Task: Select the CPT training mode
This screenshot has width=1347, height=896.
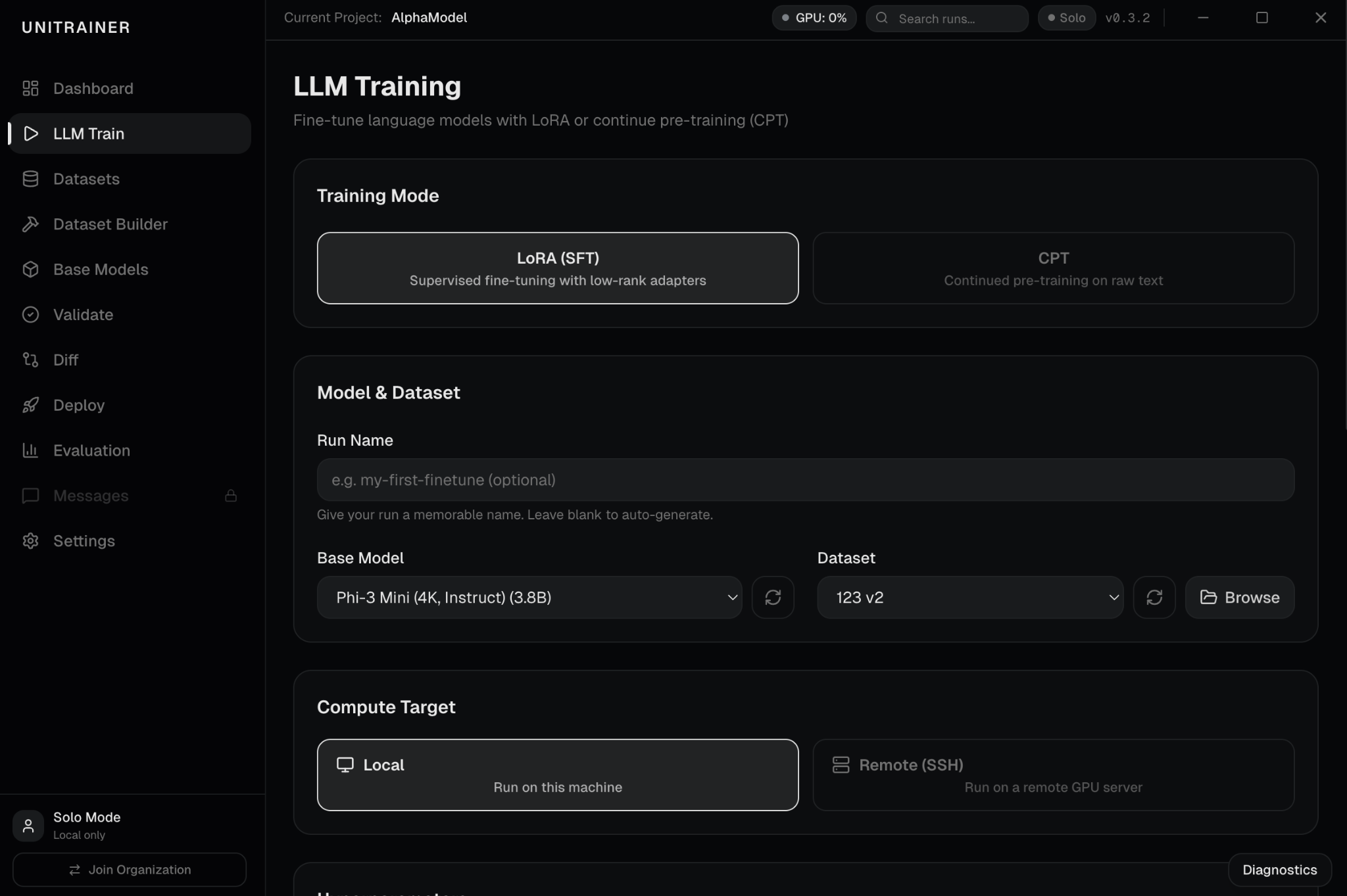Action: (1053, 268)
